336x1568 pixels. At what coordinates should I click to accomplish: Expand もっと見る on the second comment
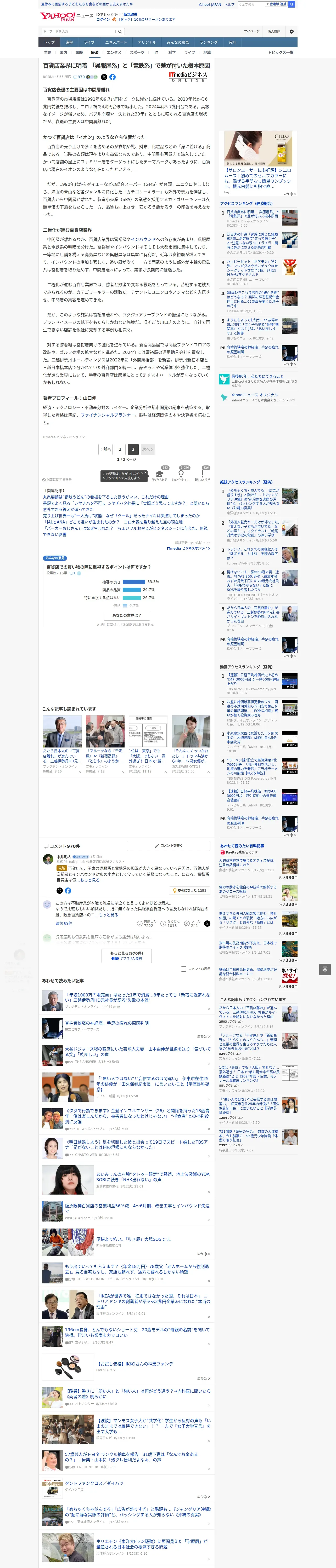(x=109, y=915)
